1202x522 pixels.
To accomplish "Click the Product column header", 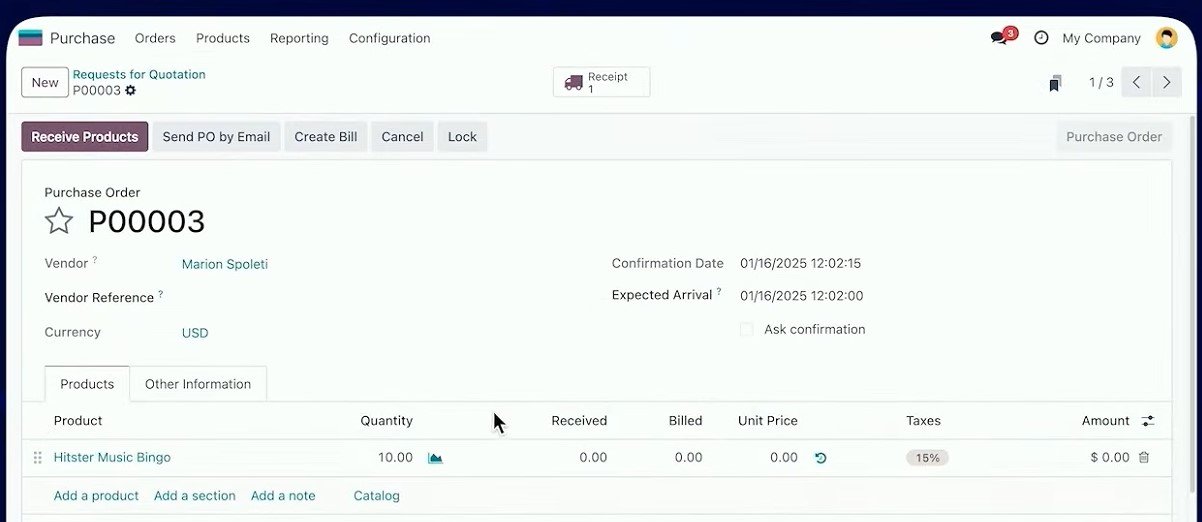I will (x=78, y=421).
